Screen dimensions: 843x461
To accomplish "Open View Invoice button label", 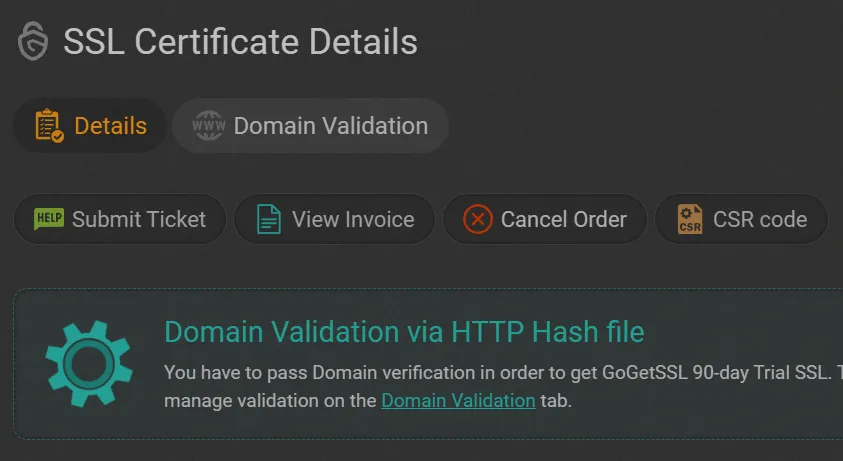I will (x=352, y=219).
